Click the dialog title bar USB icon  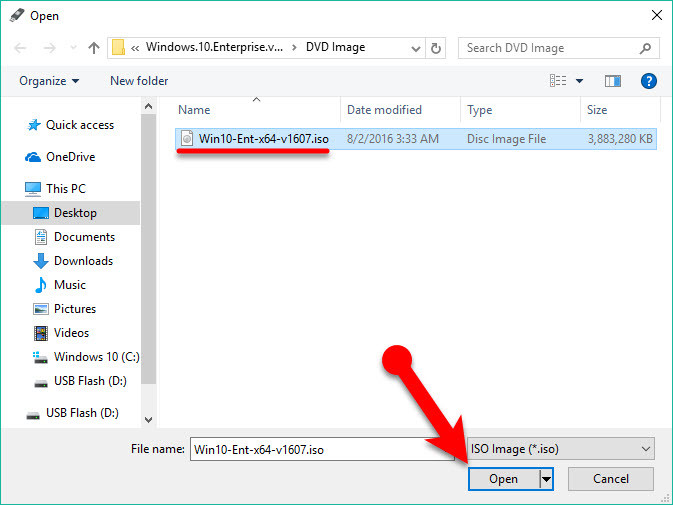click(17, 15)
